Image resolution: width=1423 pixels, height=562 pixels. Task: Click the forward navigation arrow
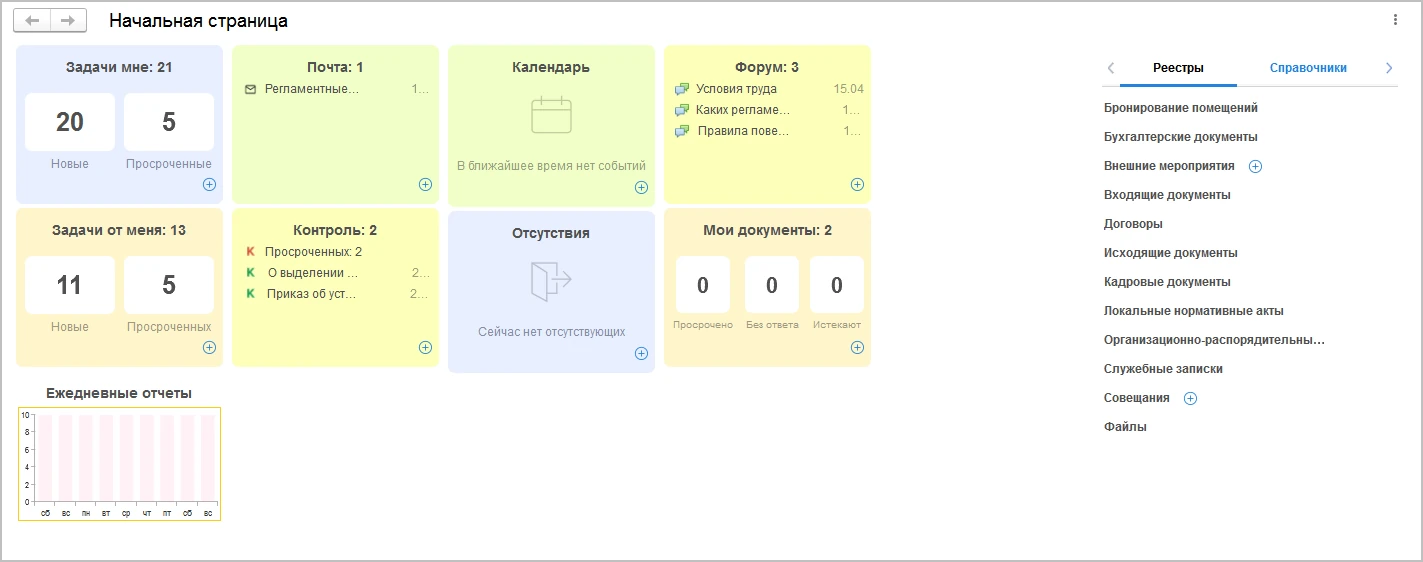point(68,20)
